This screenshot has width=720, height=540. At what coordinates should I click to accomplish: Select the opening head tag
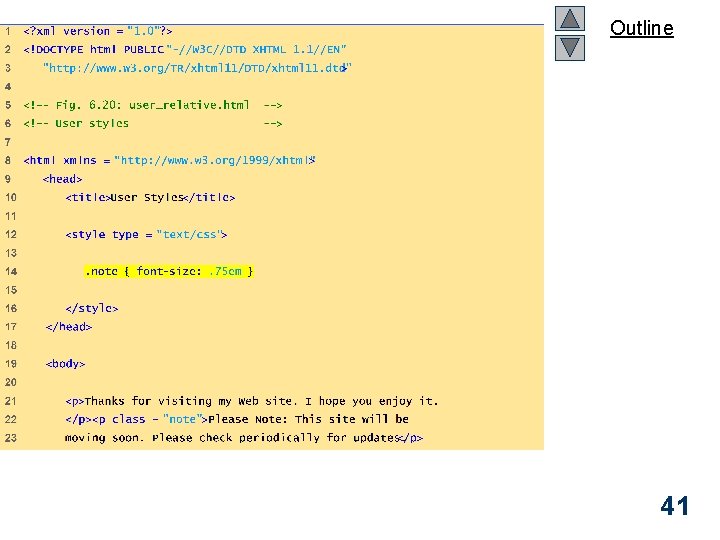(62, 179)
